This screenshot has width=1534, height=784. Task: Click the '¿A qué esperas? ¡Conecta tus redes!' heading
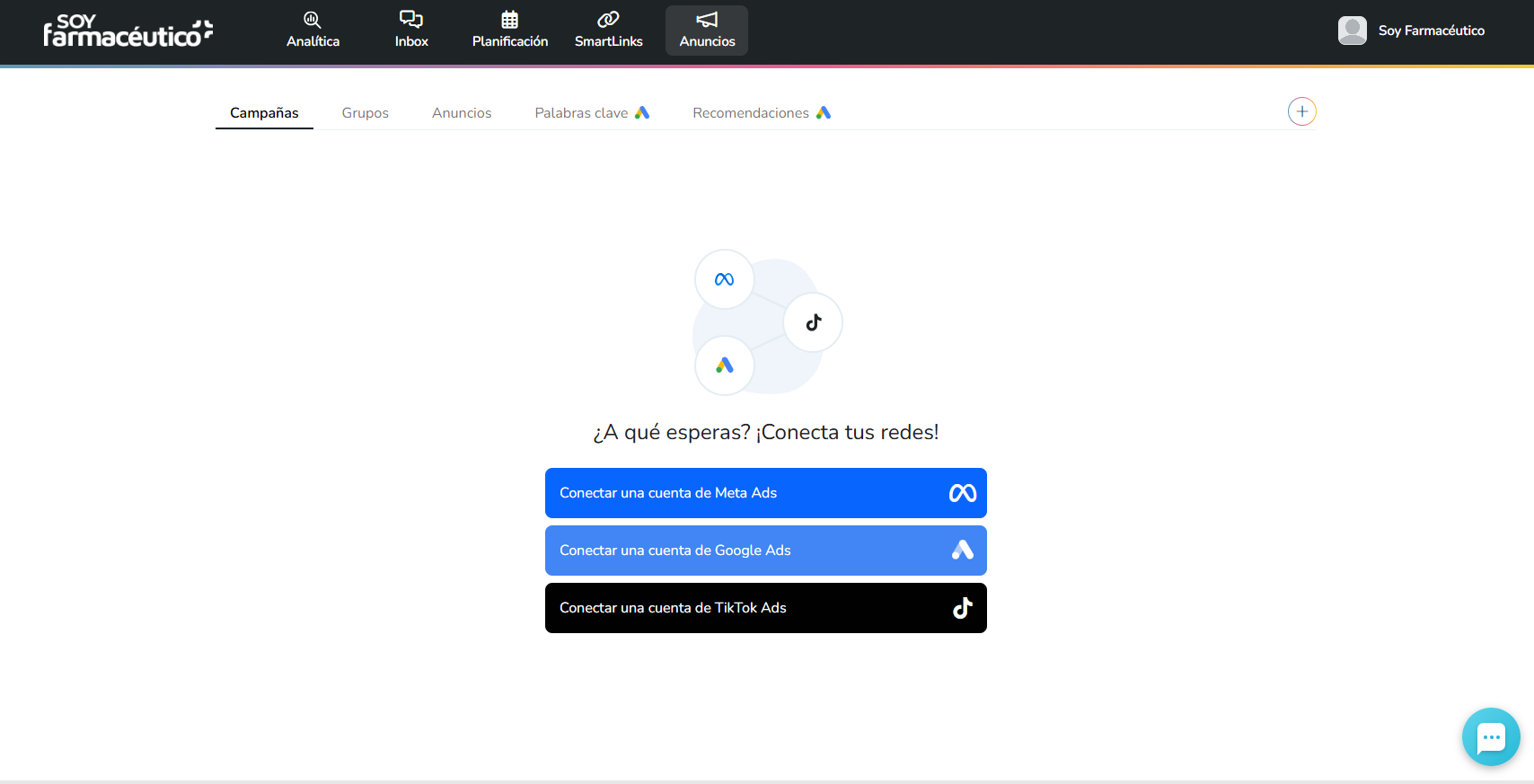tap(766, 432)
